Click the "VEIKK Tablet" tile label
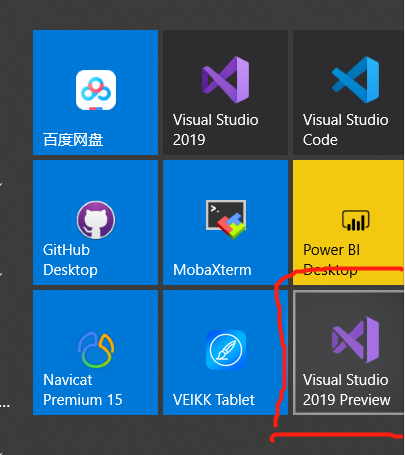Viewport: 405px width, 455px height. click(214, 400)
